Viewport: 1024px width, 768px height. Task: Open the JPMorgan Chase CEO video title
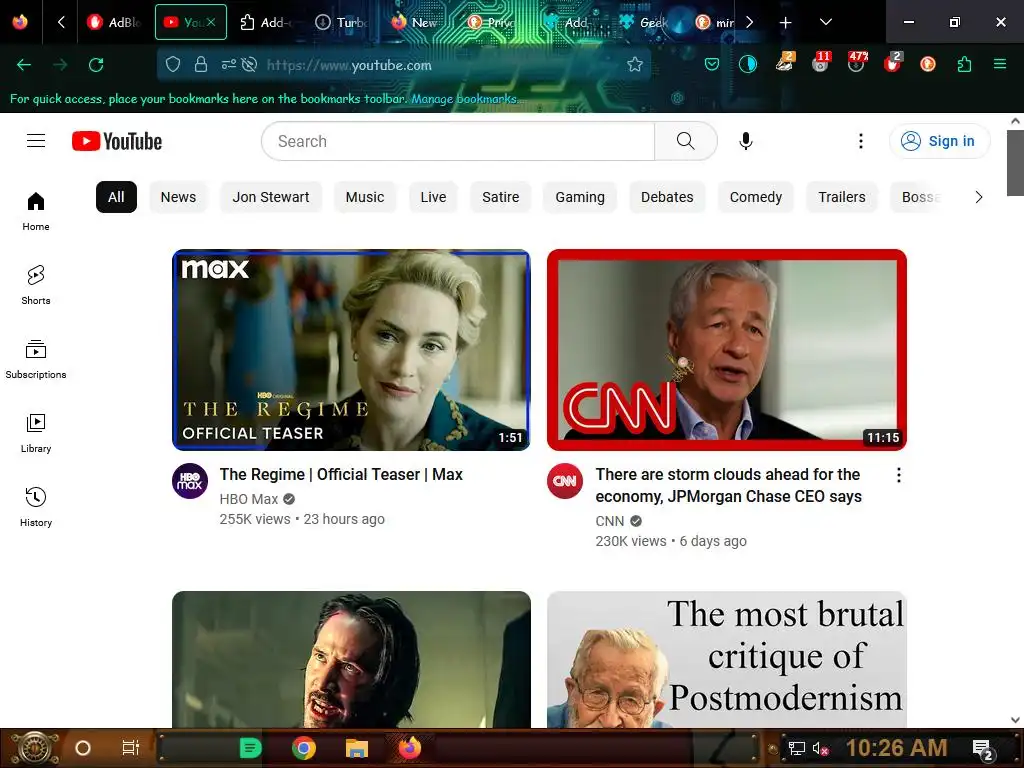[728, 485]
